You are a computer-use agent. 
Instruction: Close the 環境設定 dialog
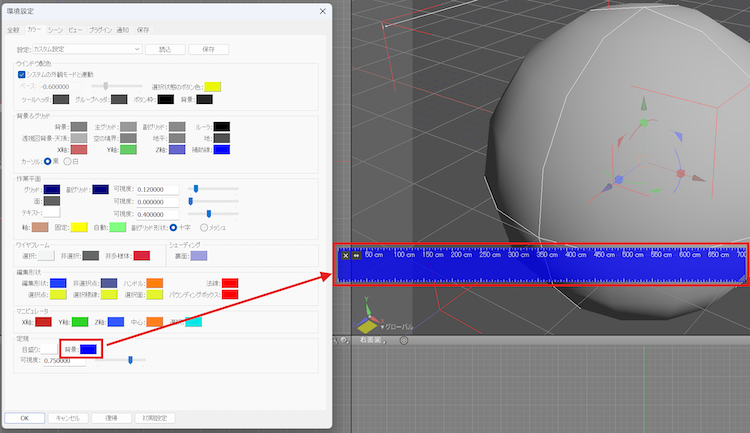[x=322, y=11]
